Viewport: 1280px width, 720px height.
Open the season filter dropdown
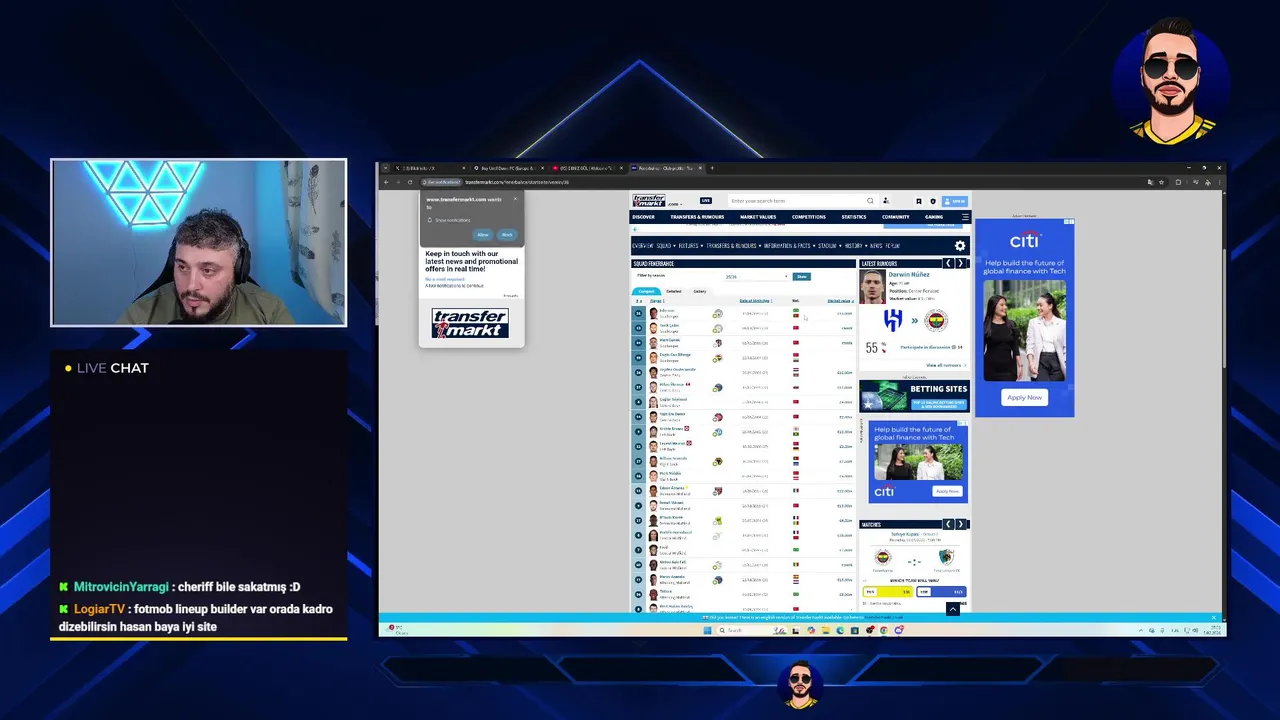coord(757,277)
